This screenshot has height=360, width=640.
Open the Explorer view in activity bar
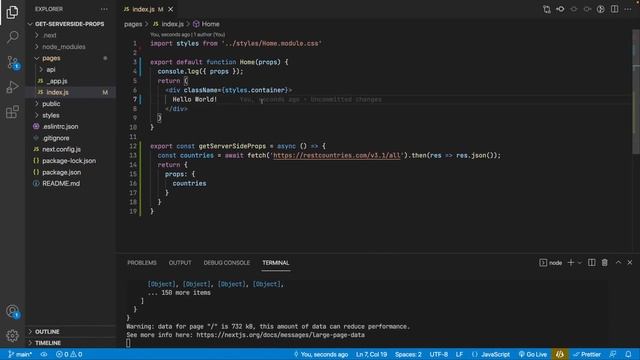[12, 12]
